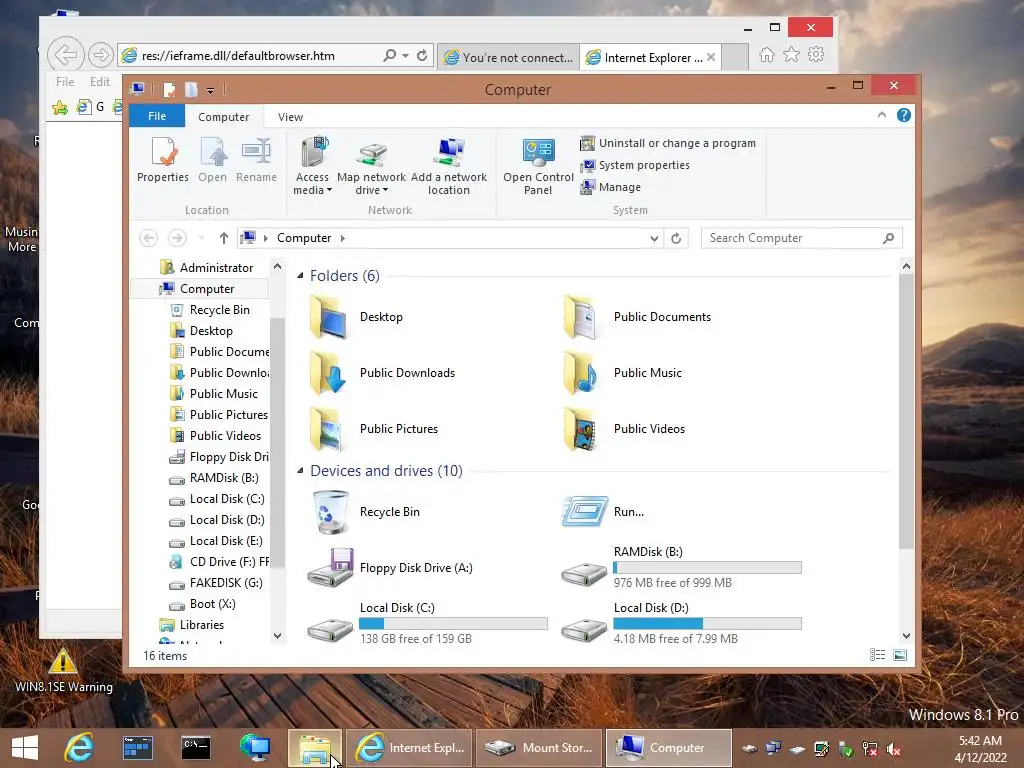Screen dimensions: 1024x768
Task: Open Internet Explorer favorites star
Action: [x=792, y=55]
